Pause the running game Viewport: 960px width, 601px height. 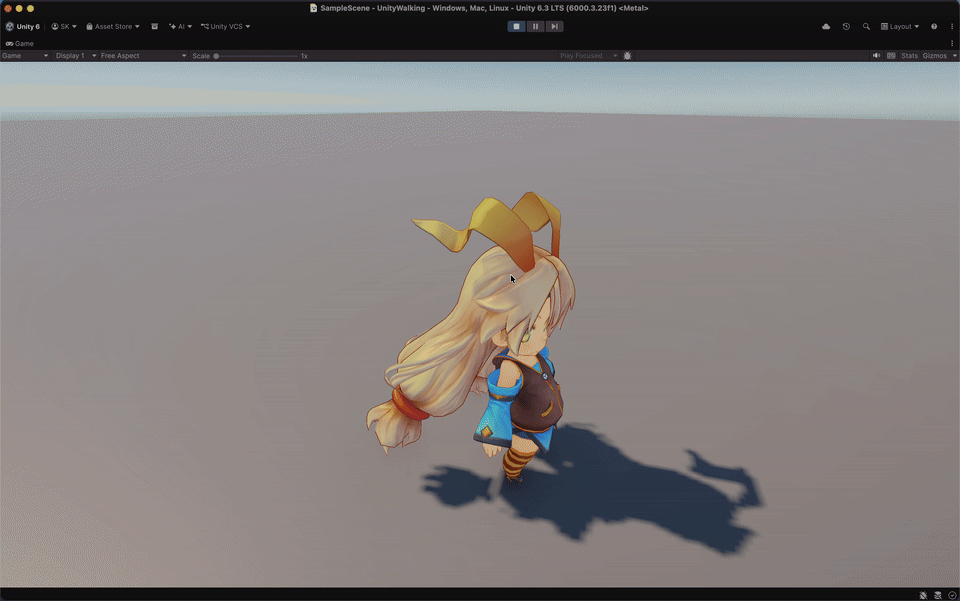coord(535,26)
